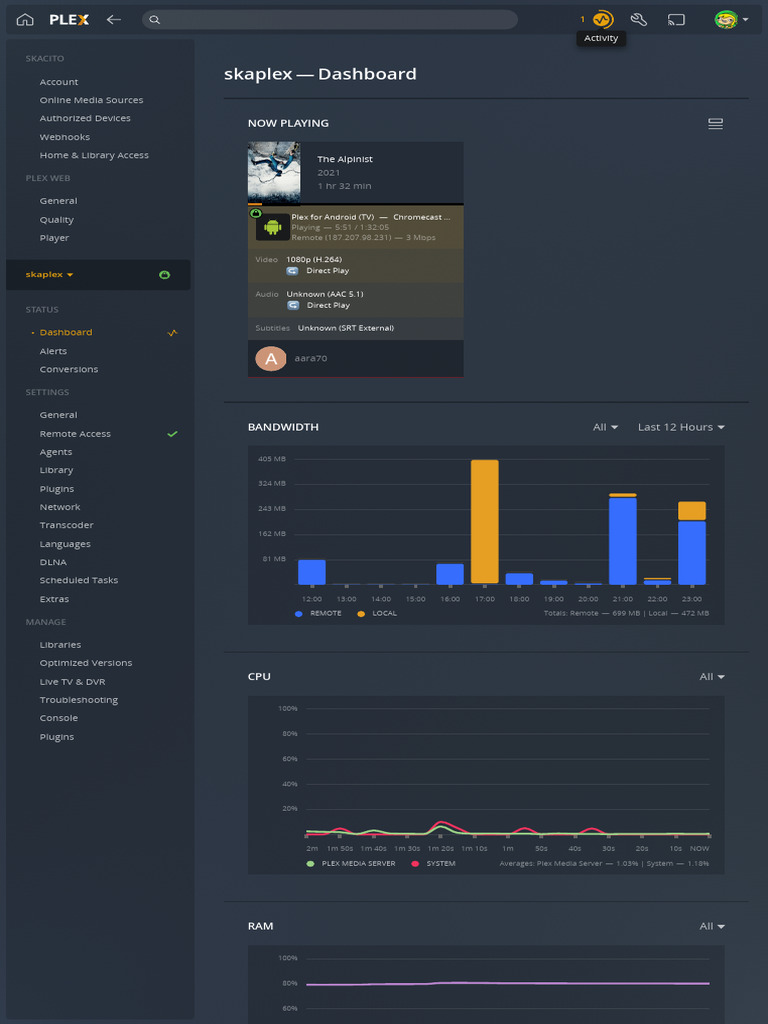
Task: Open Last 12 Hours range dropdown
Action: click(681, 427)
